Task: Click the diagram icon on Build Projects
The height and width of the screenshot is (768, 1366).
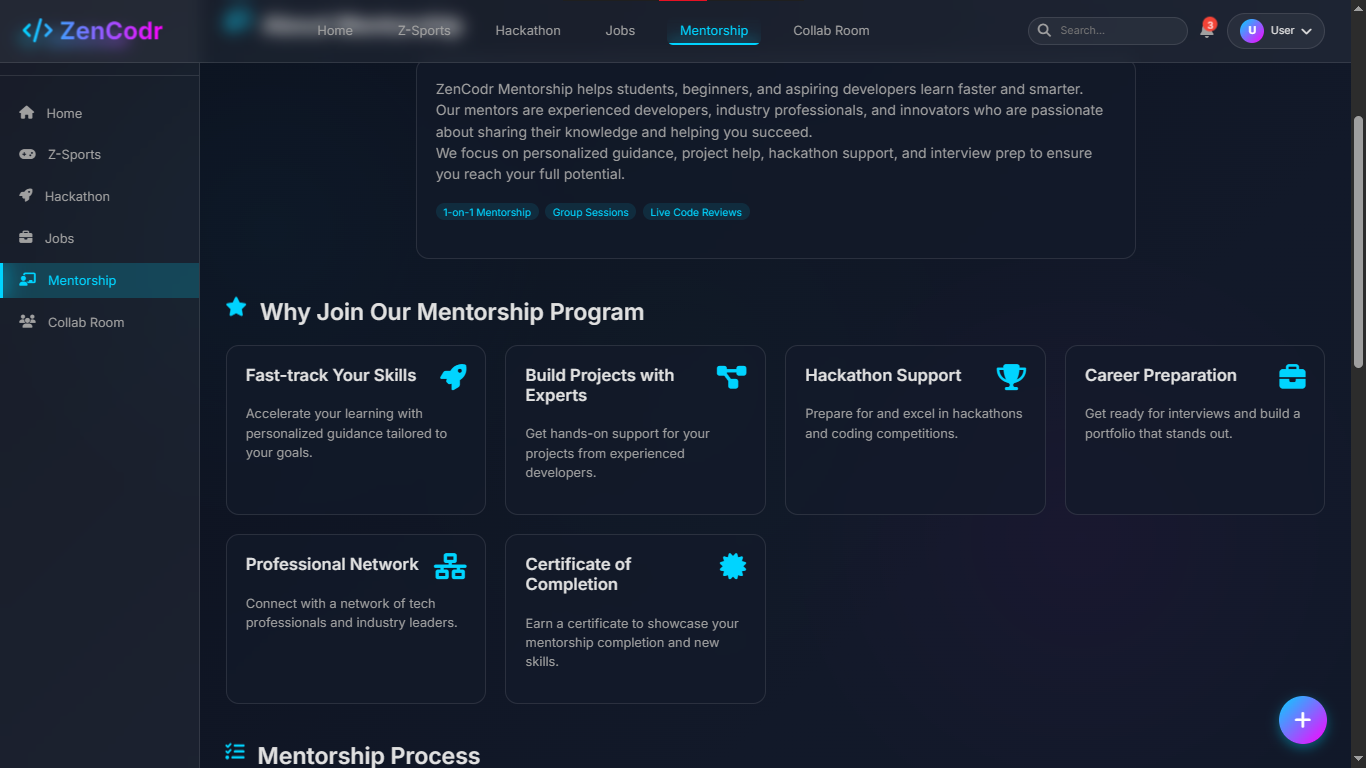Action: pyautogui.click(x=731, y=377)
